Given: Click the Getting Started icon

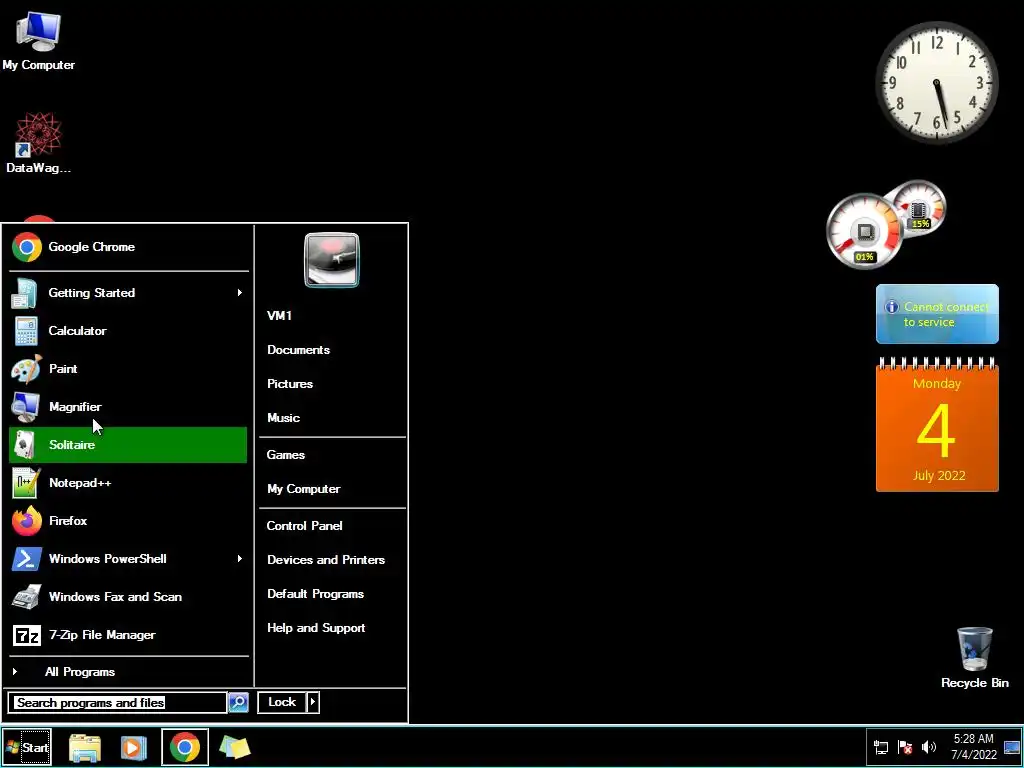Looking at the screenshot, I should tap(25, 293).
